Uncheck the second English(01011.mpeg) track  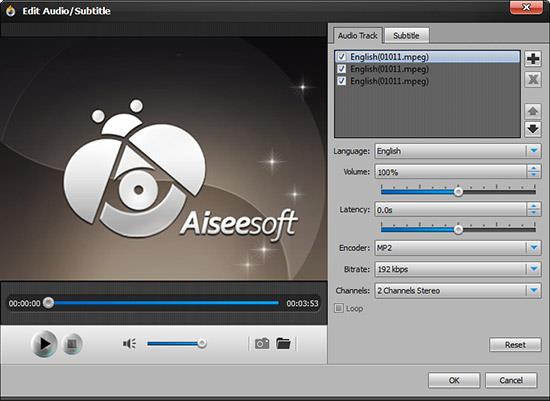tap(341, 69)
